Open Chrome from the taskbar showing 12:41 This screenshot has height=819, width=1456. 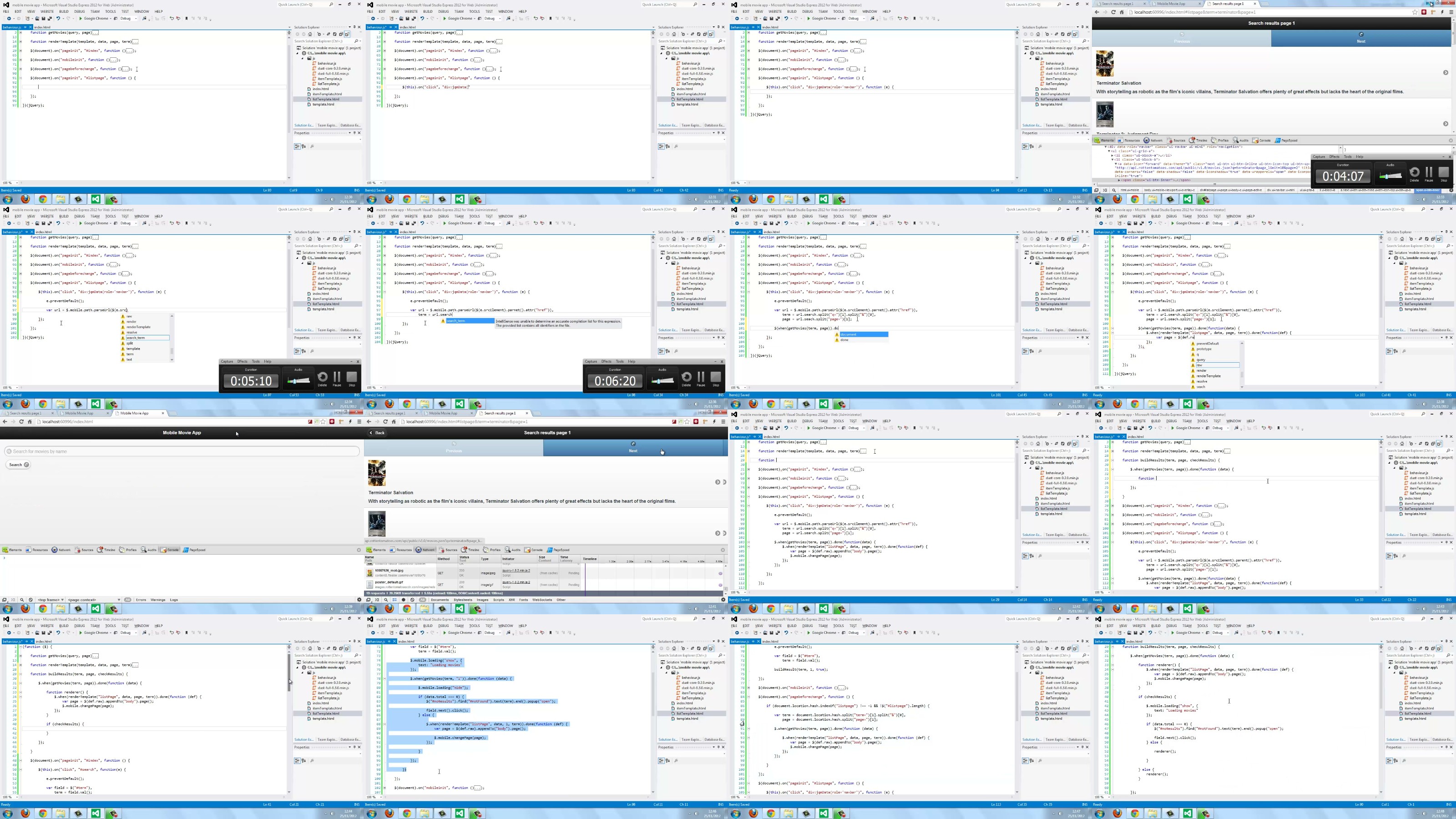pos(407,609)
